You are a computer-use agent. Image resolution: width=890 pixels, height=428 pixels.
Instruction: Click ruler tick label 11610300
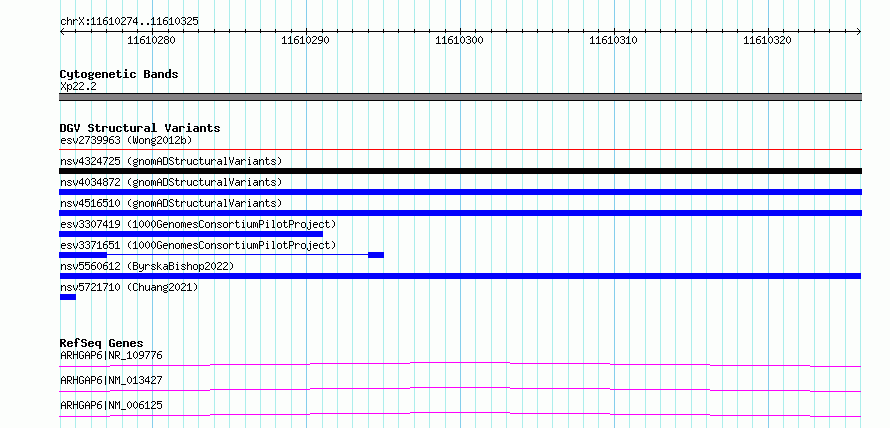click(x=459, y=40)
